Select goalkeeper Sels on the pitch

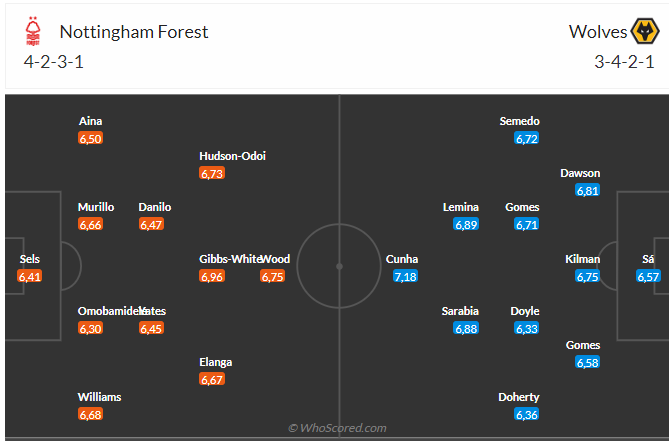pos(30,259)
